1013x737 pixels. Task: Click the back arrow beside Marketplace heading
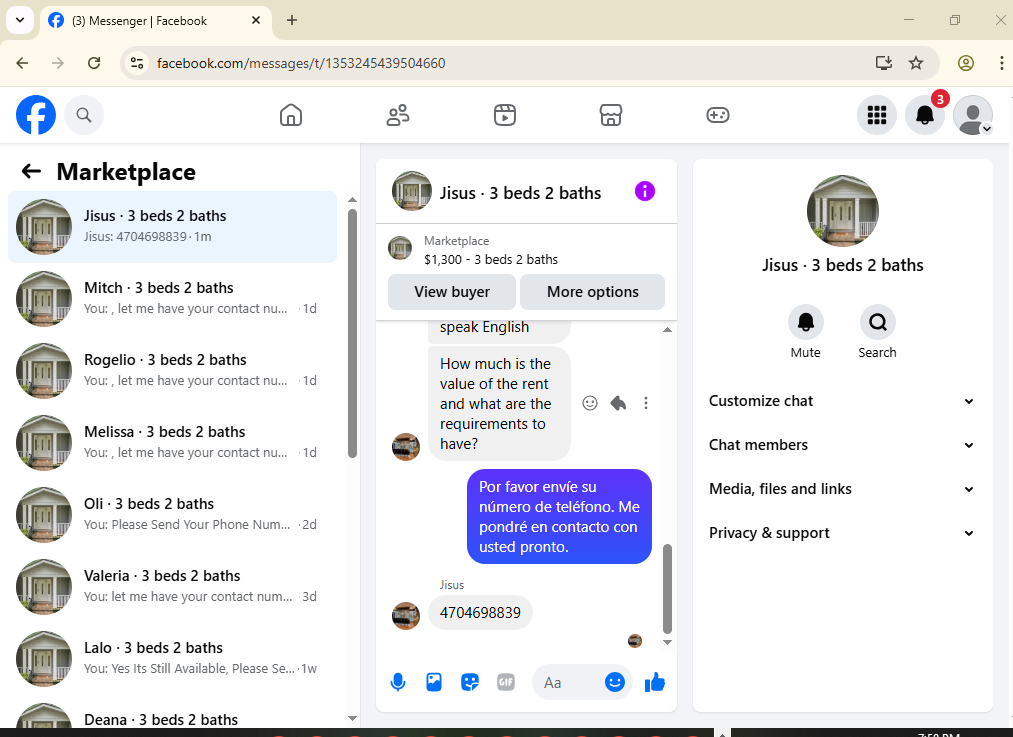31,171
